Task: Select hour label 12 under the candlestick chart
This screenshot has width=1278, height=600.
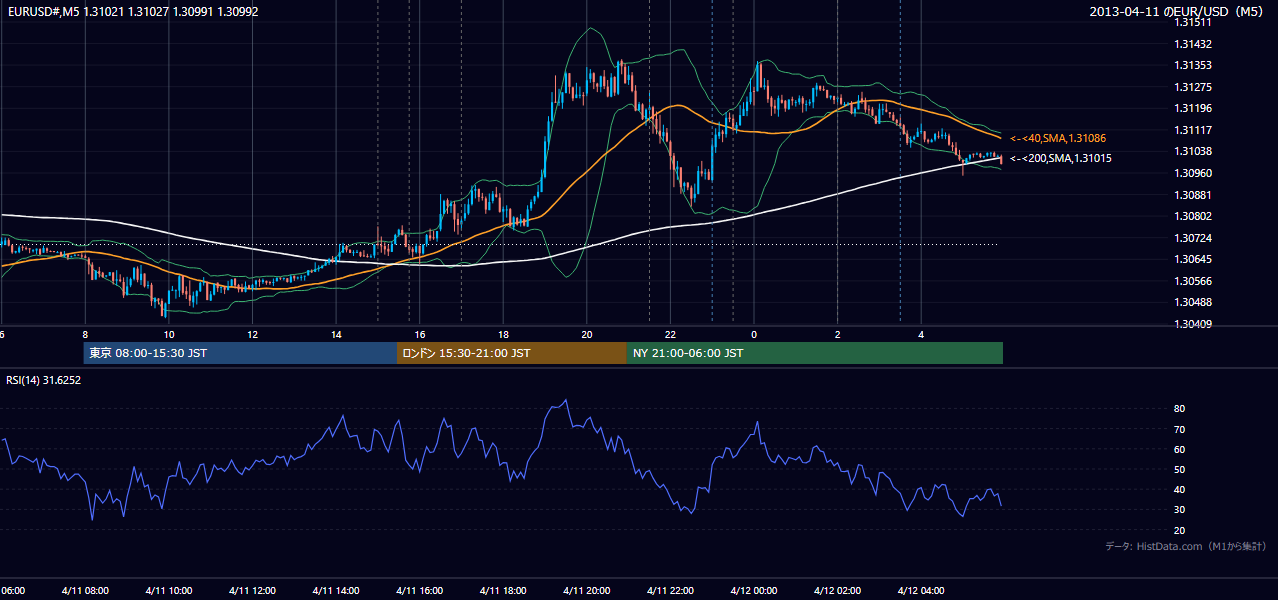Action: (x=252, y=334)
